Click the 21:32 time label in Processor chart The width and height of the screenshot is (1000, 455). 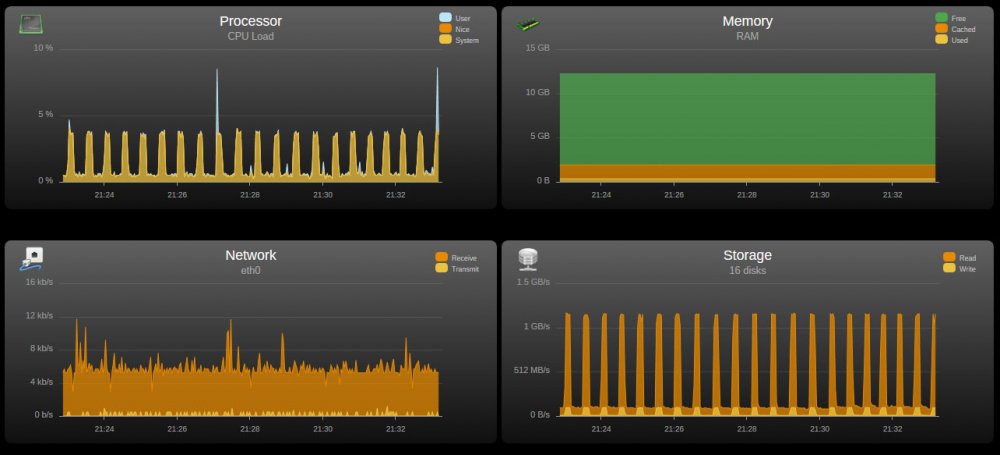pos(395,195)
